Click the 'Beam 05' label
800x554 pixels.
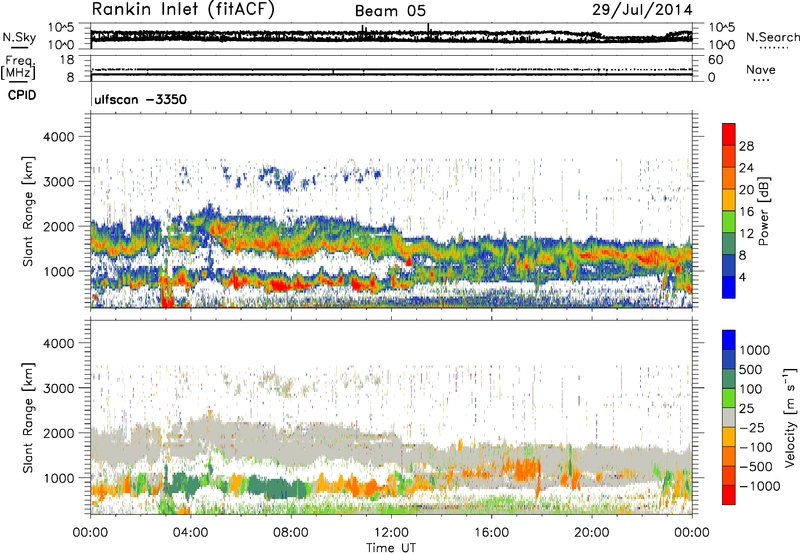(390, 11)
